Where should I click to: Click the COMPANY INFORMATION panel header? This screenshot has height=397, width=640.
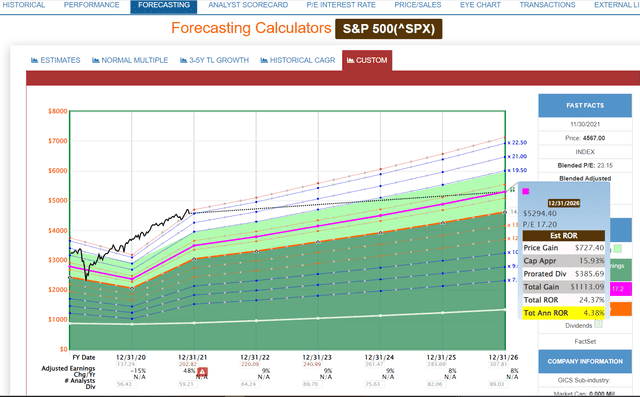[585, 362]
